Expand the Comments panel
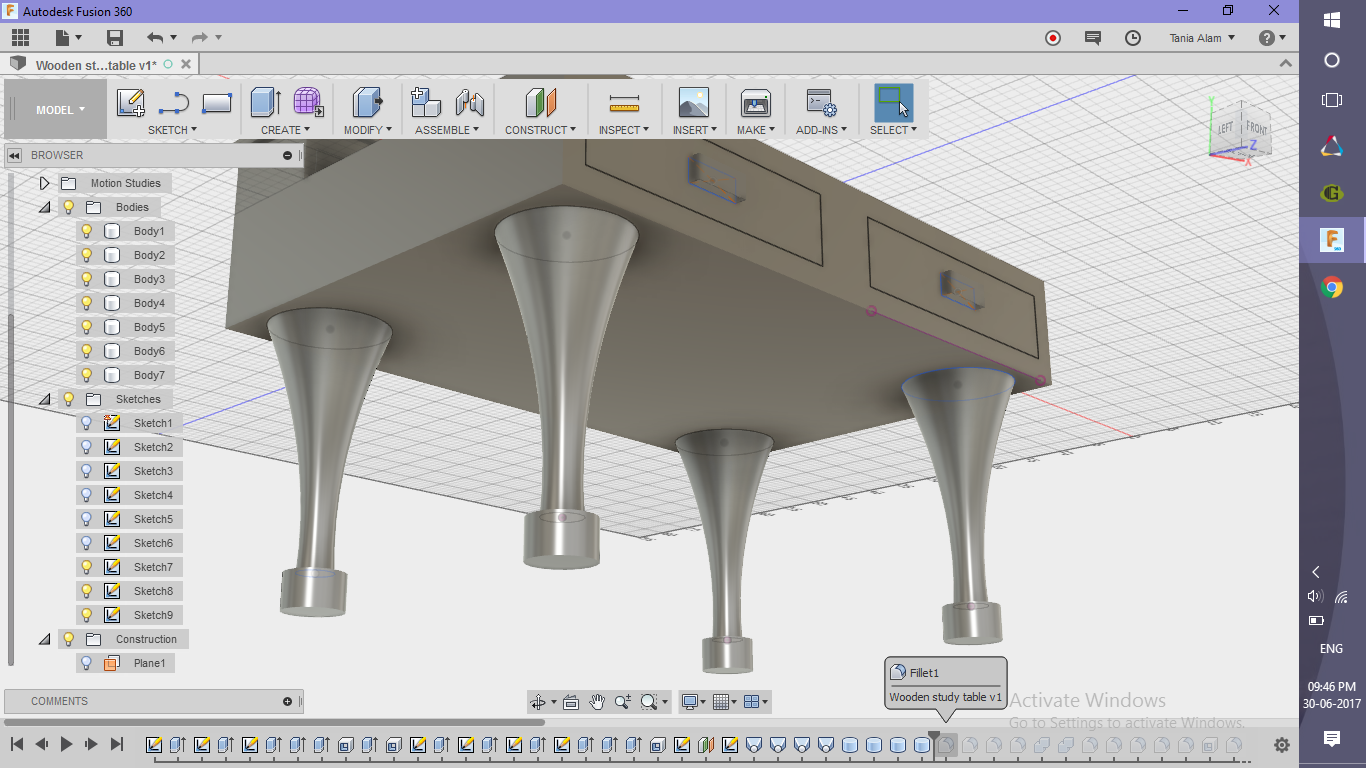 tap(287, 701)
